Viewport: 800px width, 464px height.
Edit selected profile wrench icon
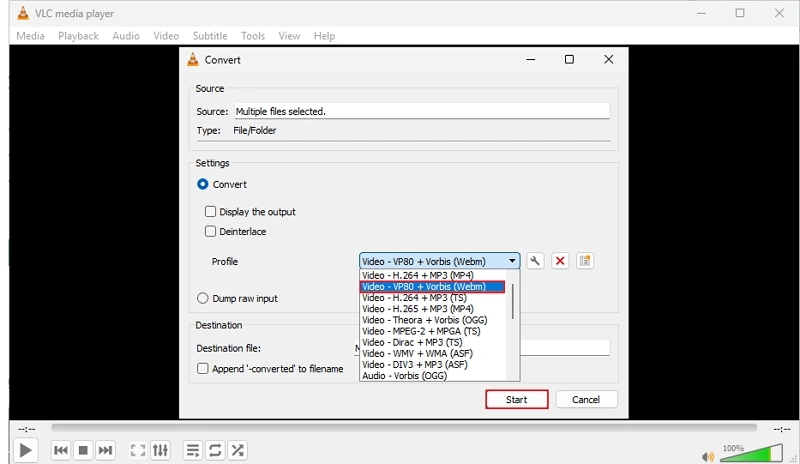535,261
